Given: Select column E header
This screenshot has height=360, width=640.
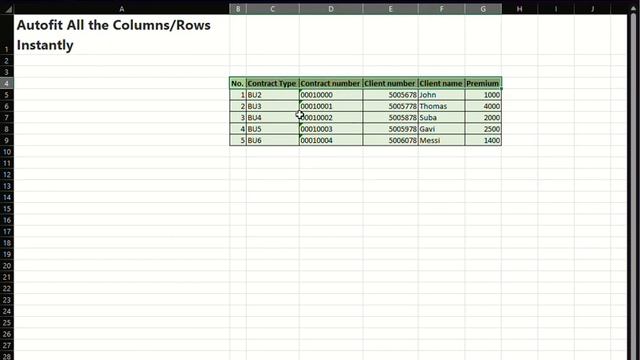Looking at the screenshot, I should tap(391, 9).
